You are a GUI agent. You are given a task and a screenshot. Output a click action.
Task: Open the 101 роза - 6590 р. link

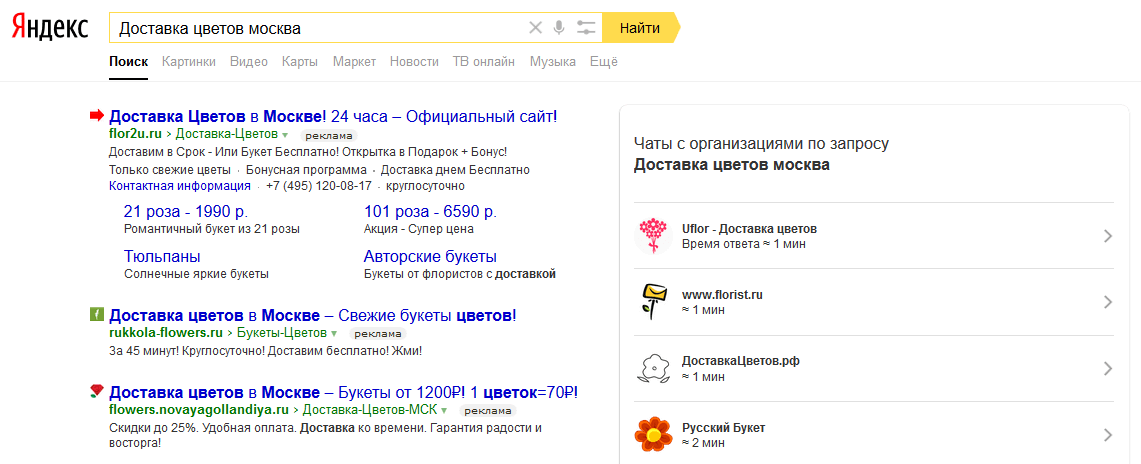tap(430, 212)
